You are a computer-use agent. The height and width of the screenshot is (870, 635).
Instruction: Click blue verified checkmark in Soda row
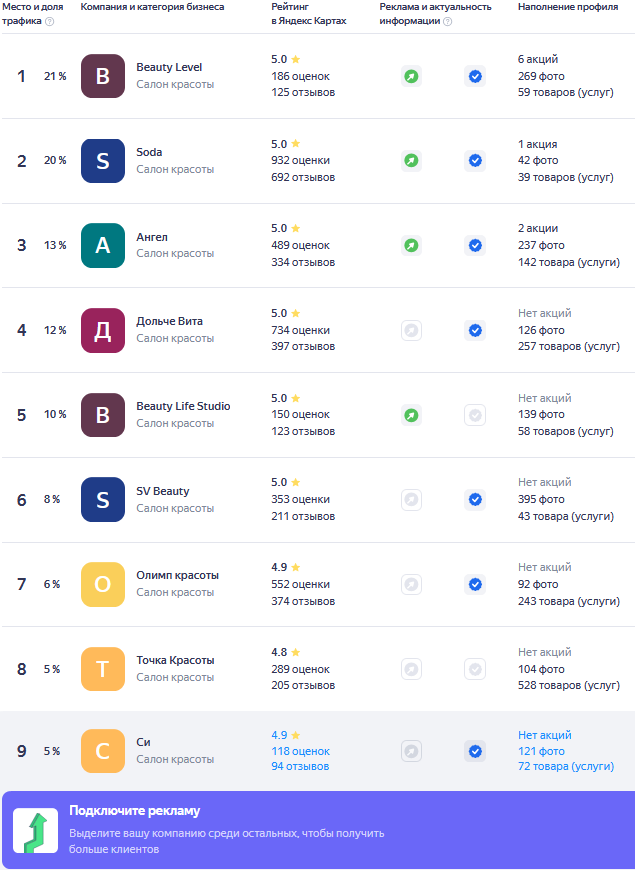[475, 161]
